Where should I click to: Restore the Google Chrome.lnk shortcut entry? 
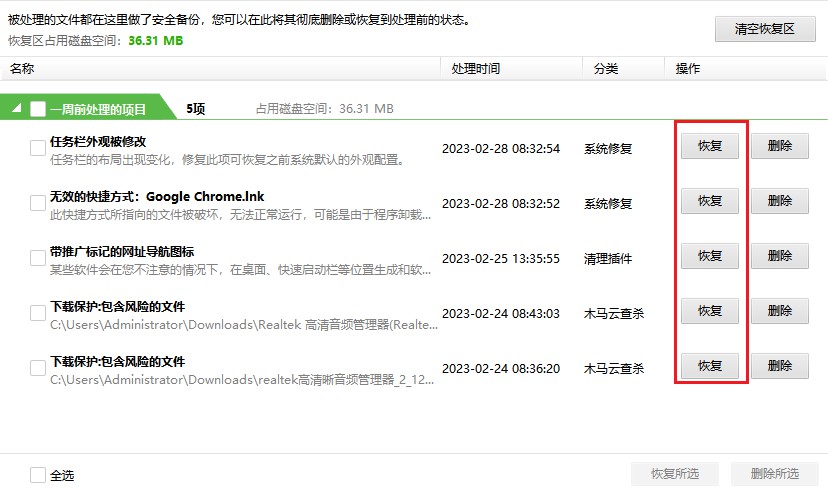point(710,201)
